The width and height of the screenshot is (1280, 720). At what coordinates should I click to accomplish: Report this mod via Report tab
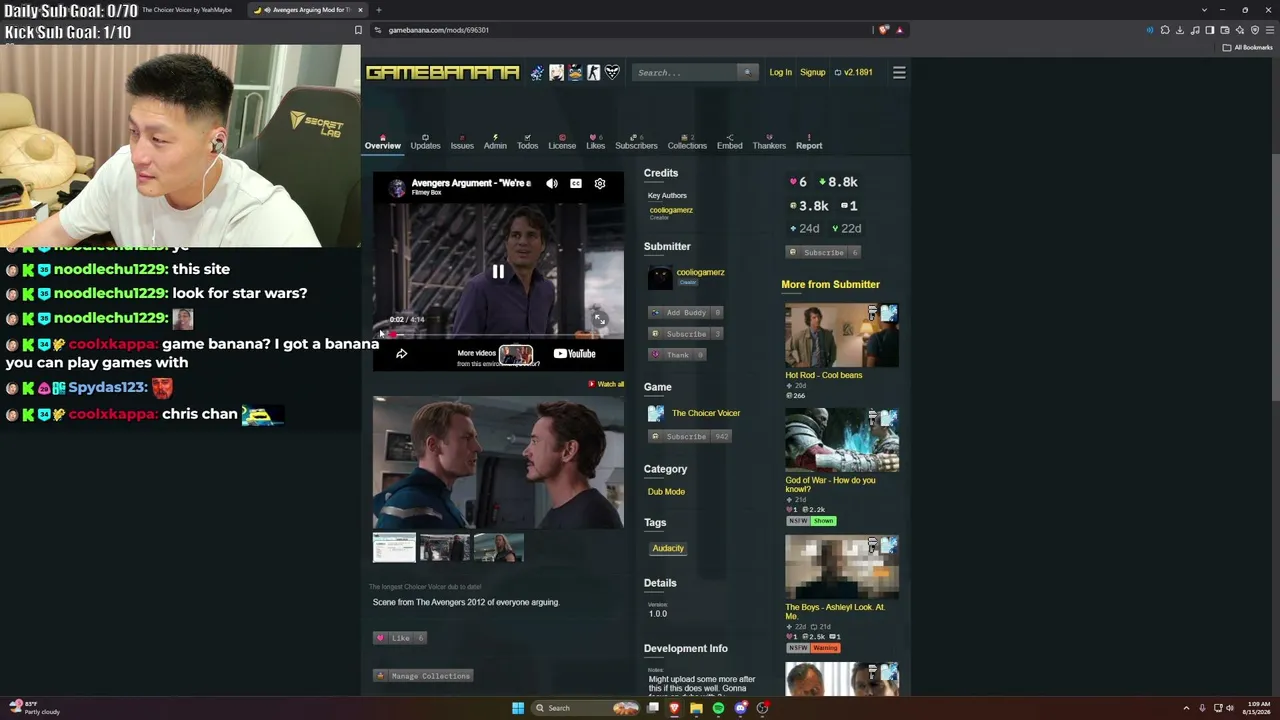tap(809, 142)
